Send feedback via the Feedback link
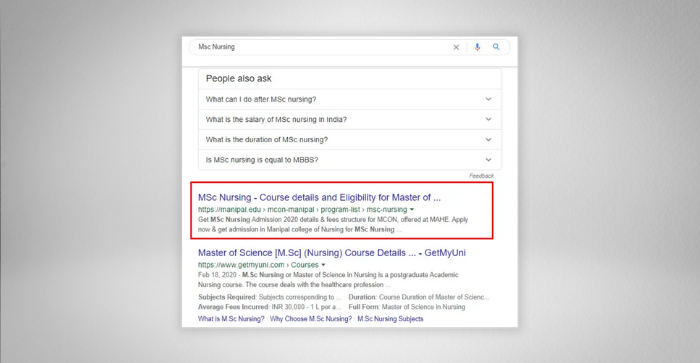The width and height of the screenshot is (700, 363). point(481,176)
